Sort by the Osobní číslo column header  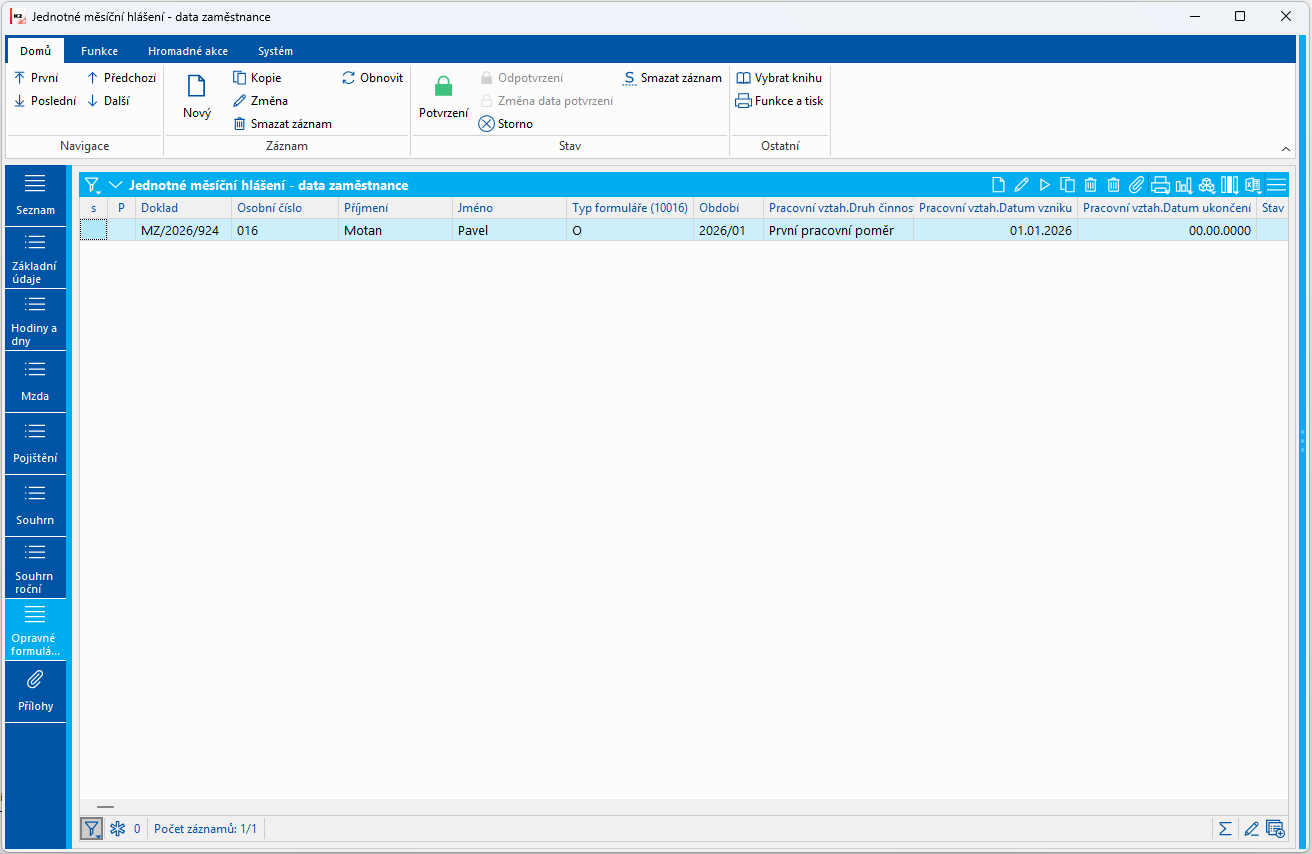coord(284,208)
